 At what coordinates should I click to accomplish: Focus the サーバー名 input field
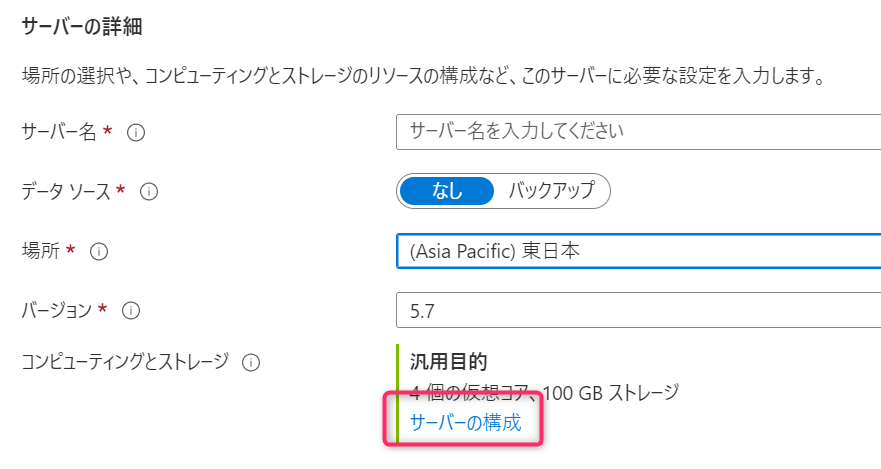tap(638, 132)
